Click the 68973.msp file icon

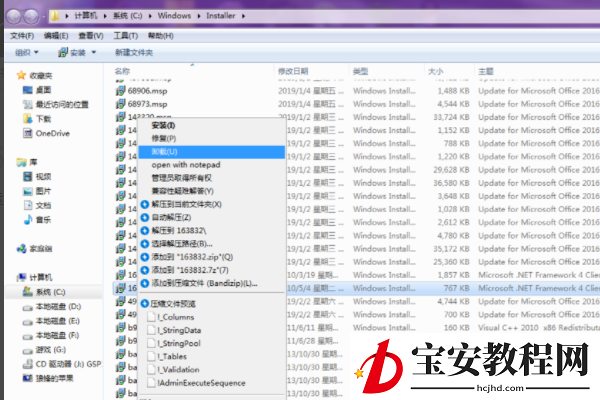(121, 104)
